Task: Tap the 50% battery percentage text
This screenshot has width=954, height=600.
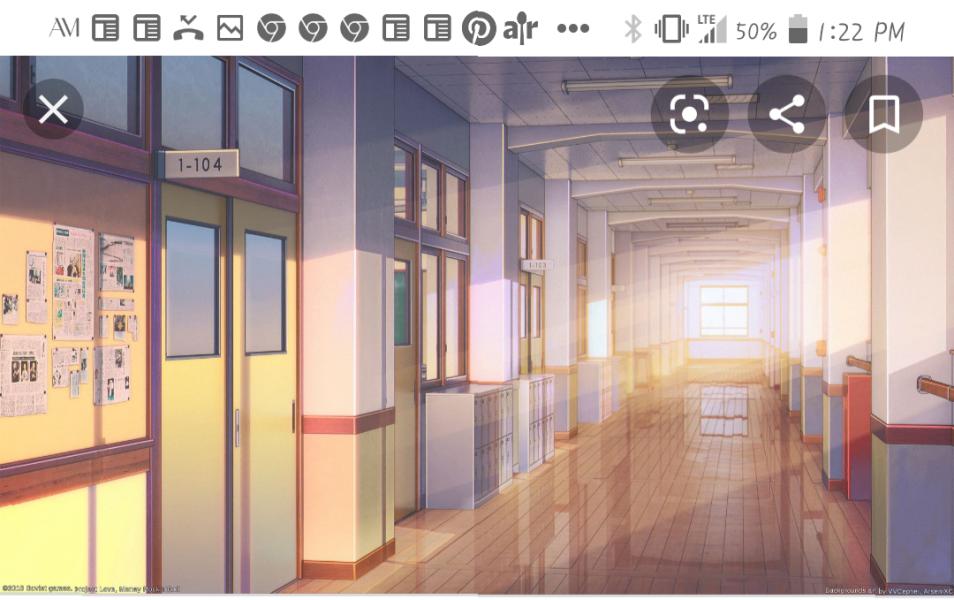Action: click(756, 30)
